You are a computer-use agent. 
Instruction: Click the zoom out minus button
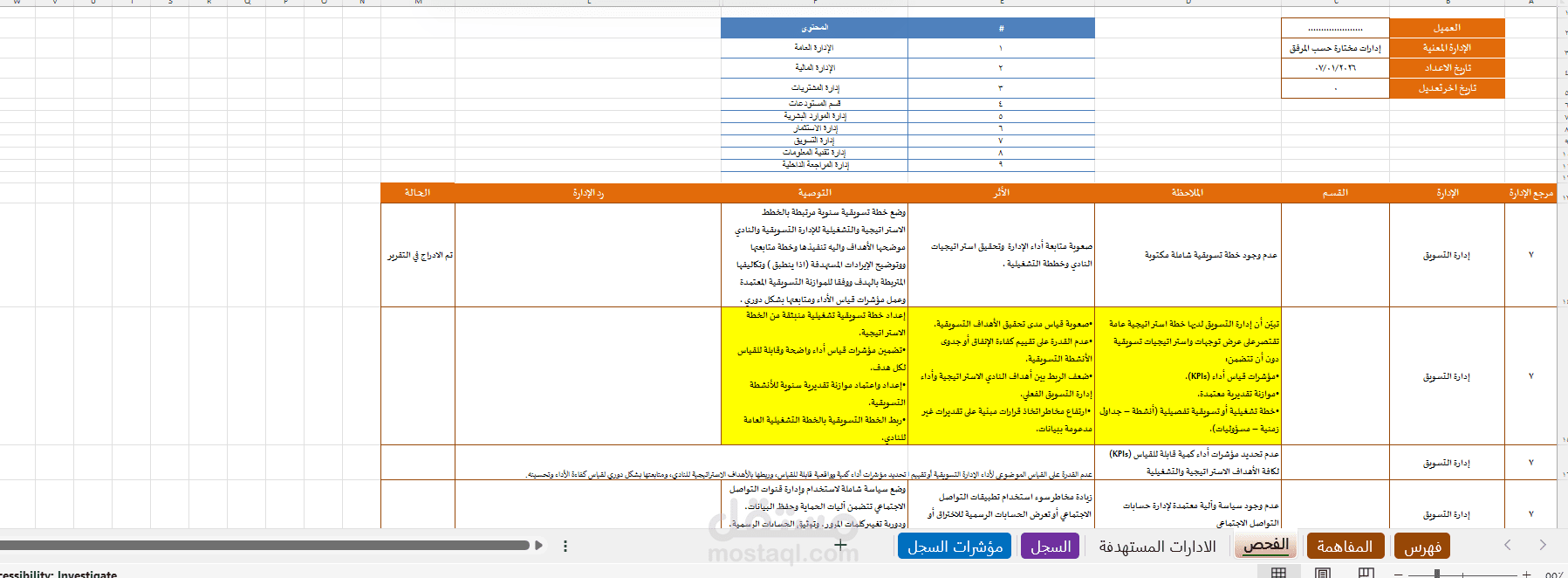click(x=1399, y=574)
